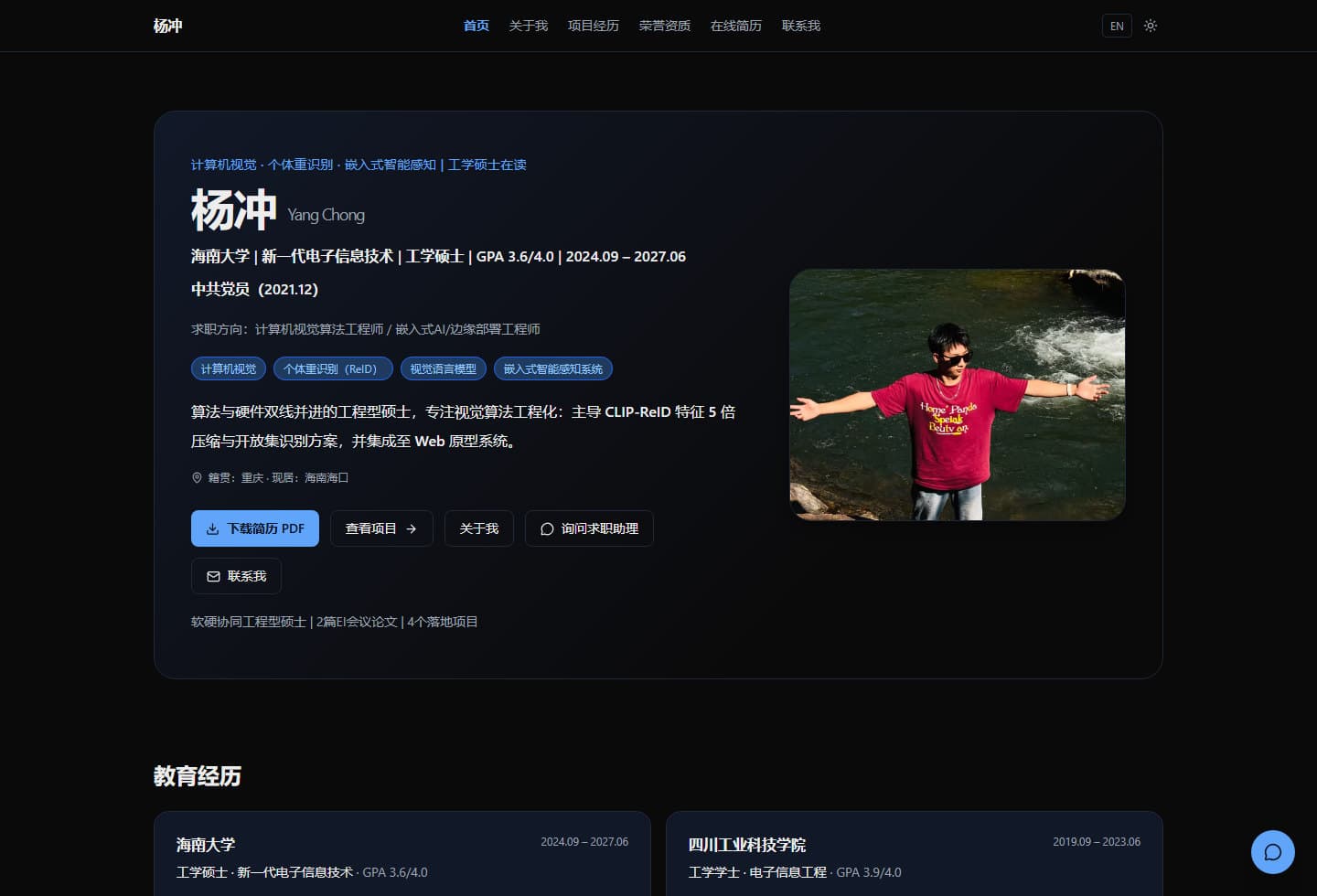
Task: Click the Yang Chong subtitle text
Action: [326, 215]
